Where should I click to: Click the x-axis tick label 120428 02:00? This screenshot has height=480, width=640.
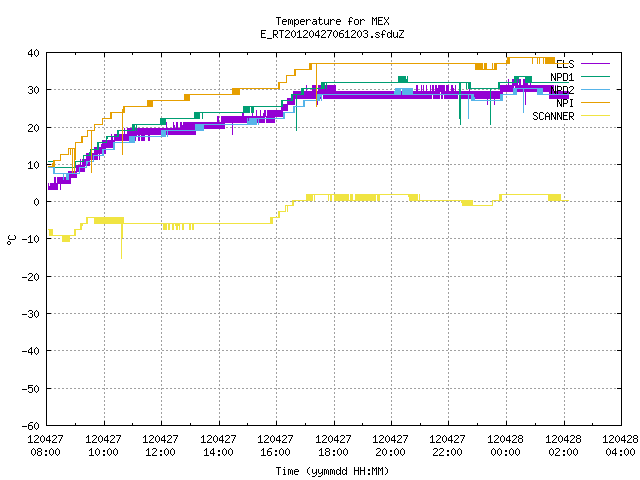[x=564, y=446]
